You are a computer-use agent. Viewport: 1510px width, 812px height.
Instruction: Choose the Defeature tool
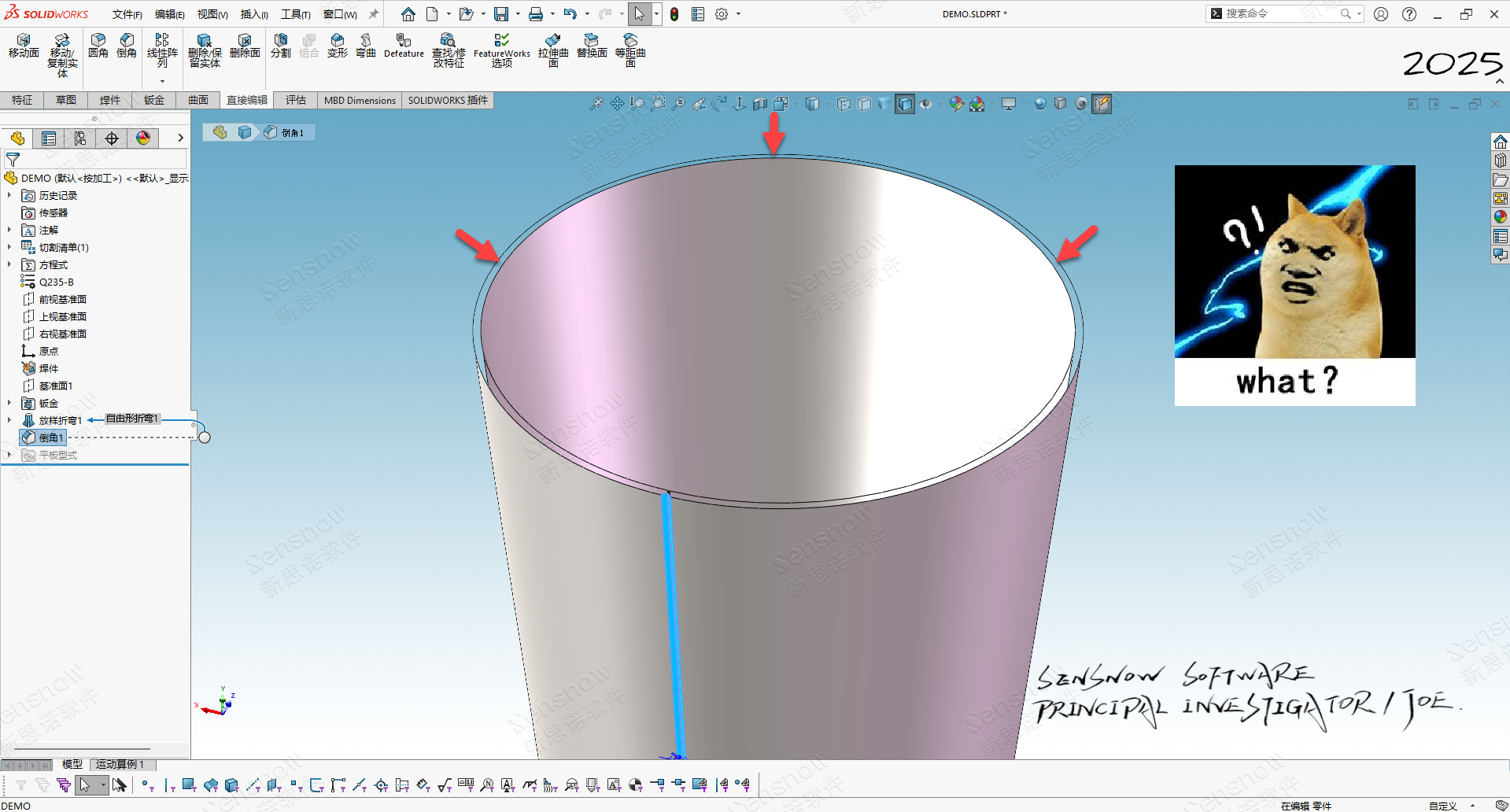point(404,46)
